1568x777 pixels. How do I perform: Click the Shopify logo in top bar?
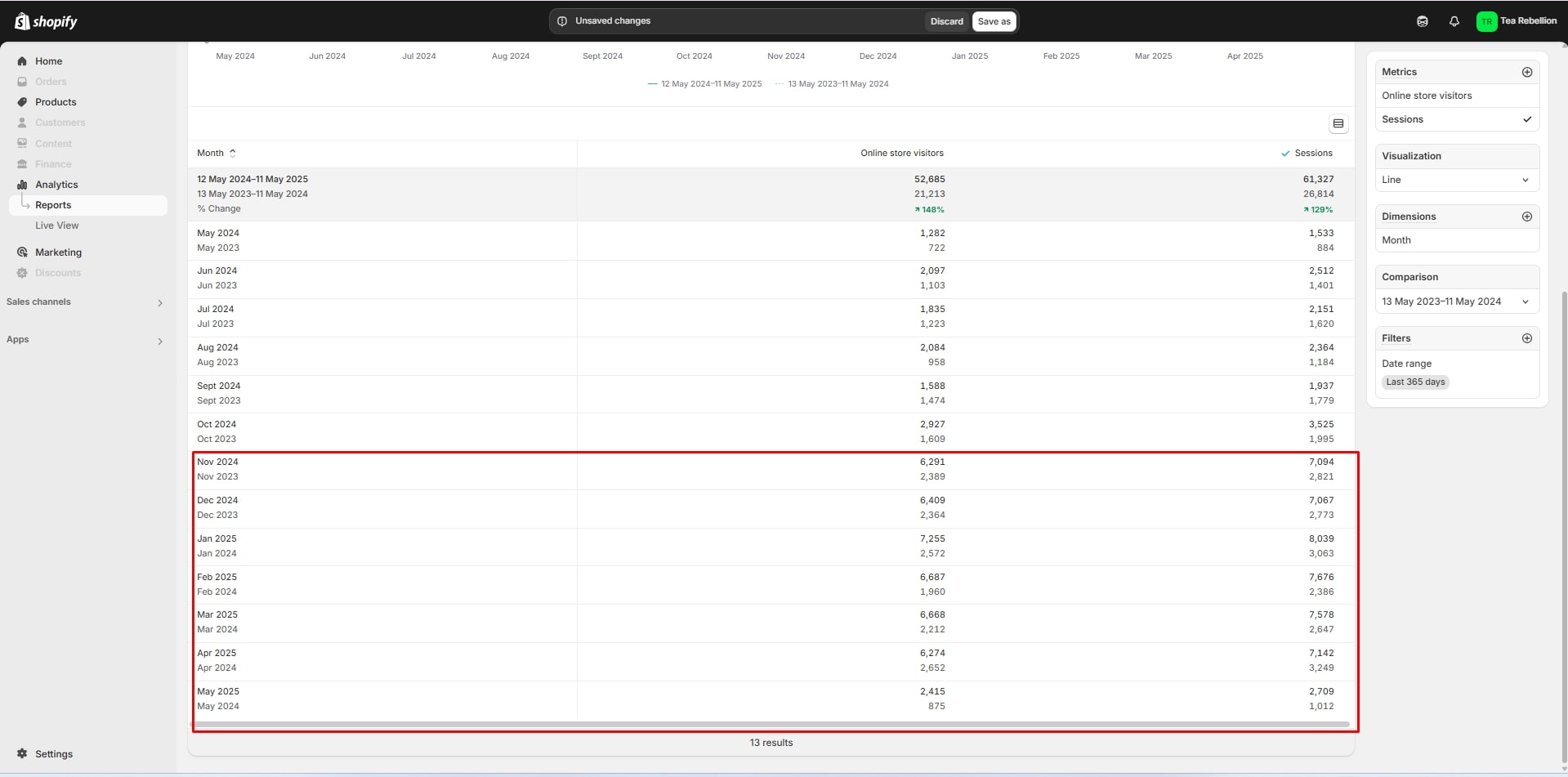[x=46, y=21]
